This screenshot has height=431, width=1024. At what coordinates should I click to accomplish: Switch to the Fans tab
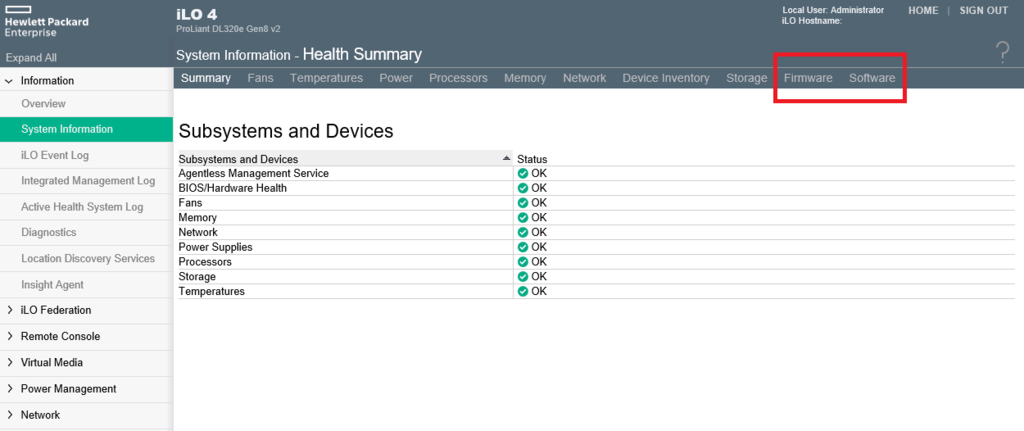(x=261, y=78)
